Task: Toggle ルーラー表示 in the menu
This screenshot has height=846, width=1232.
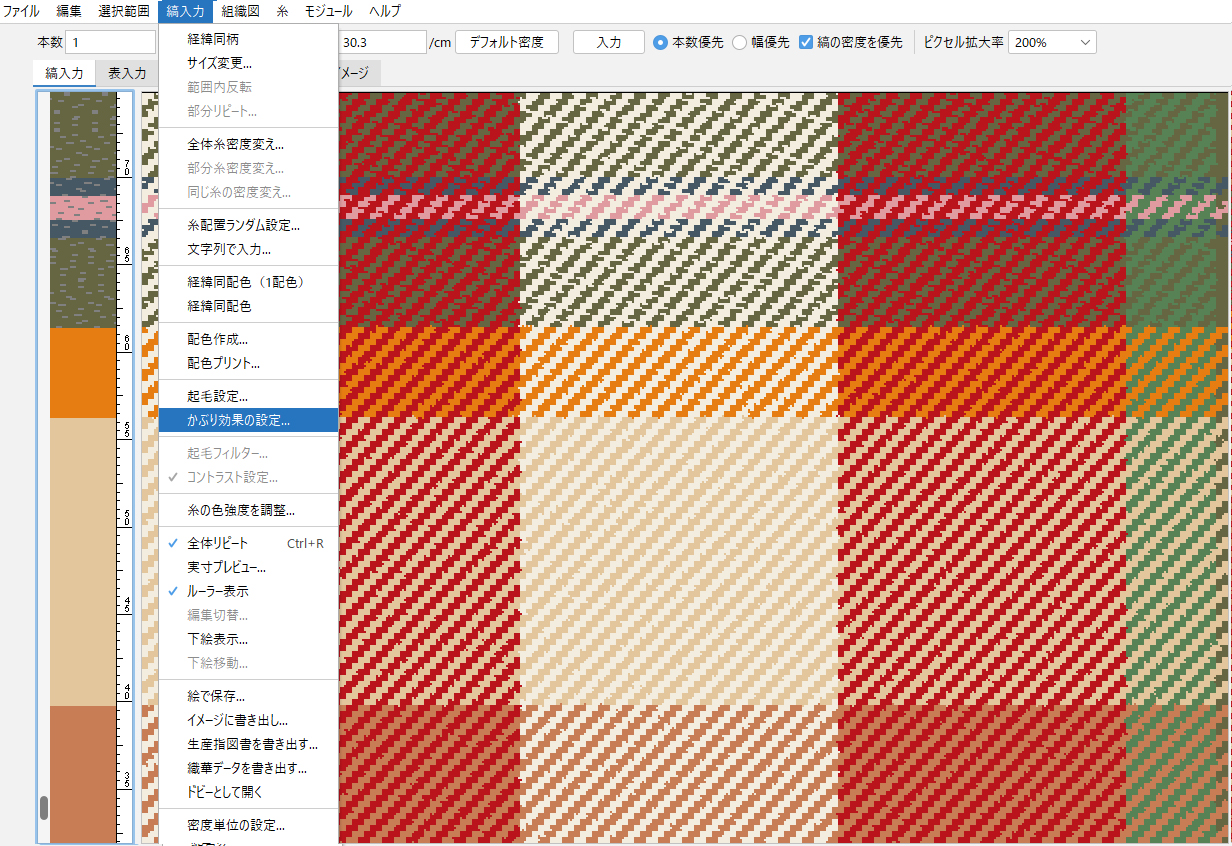Action: click(x=217, y=591)
